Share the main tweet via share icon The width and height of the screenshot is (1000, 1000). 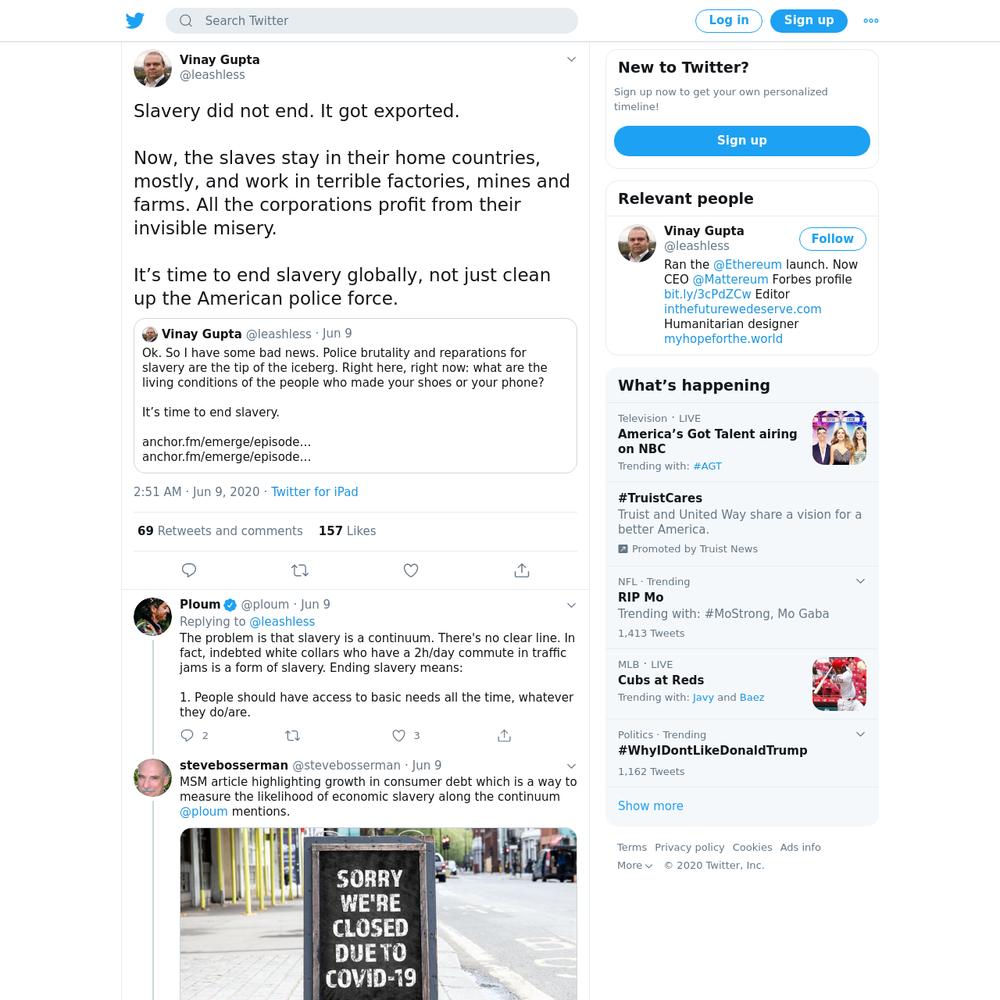click(522, 570)
